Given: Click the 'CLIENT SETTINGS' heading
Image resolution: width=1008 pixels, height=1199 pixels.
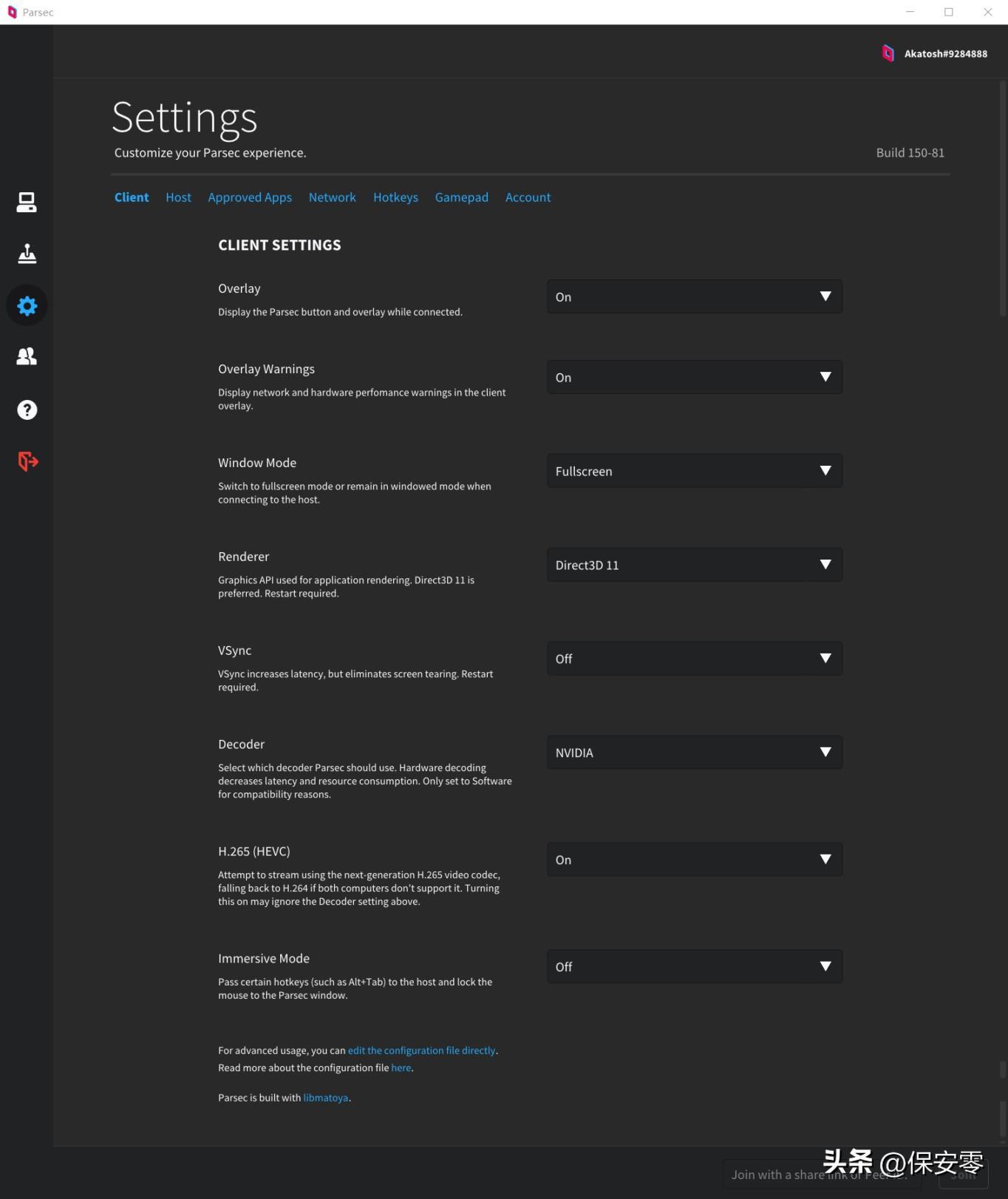Looking at the screenshot, I should pyautogui.click(x=279, y=245).
